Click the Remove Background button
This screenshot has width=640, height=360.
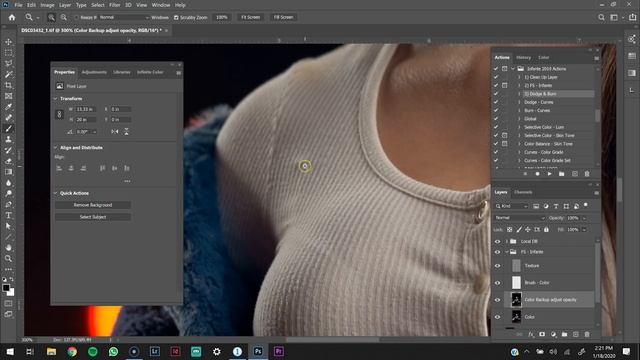[93, 205]
